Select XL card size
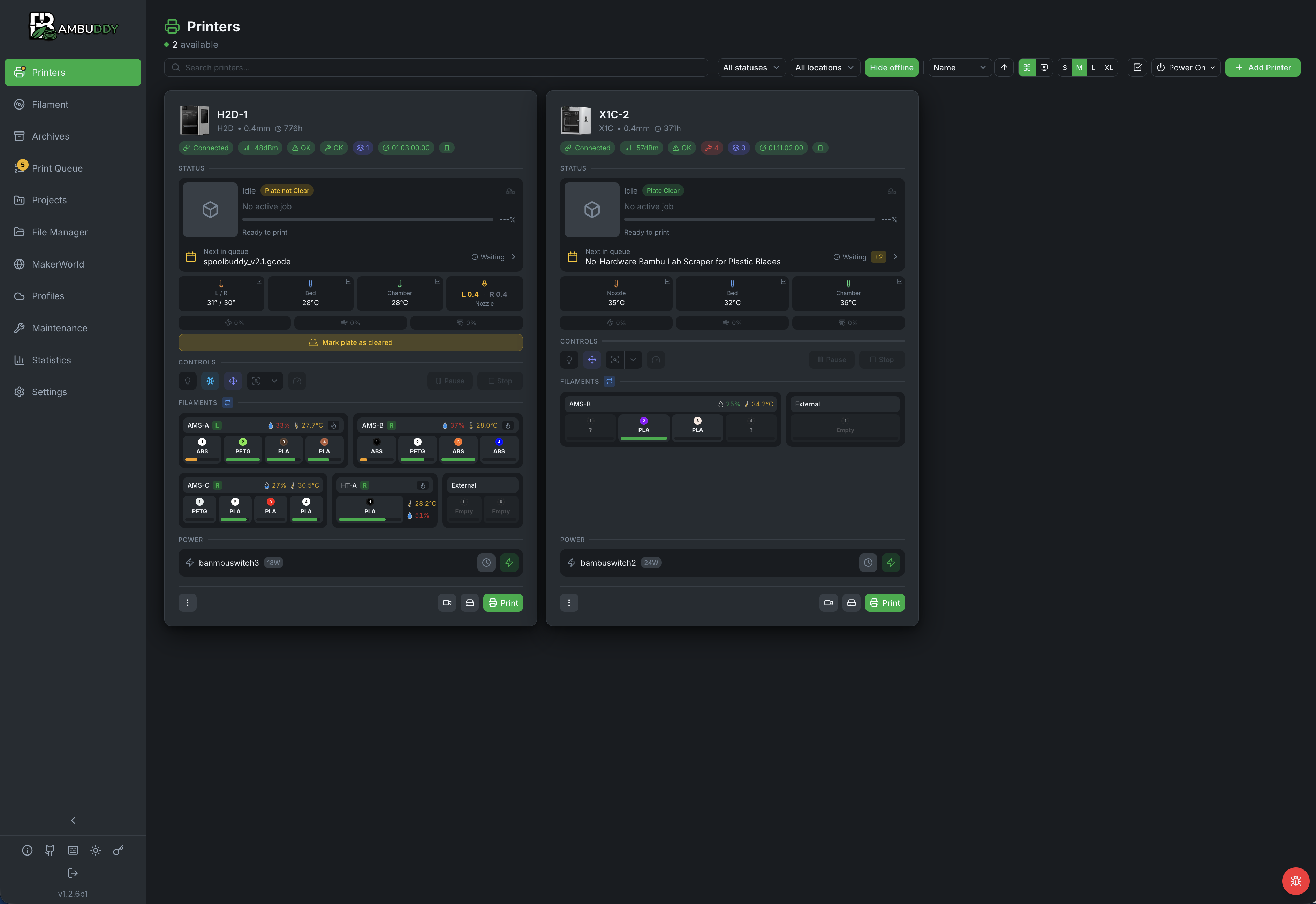 click(1108, 67)
